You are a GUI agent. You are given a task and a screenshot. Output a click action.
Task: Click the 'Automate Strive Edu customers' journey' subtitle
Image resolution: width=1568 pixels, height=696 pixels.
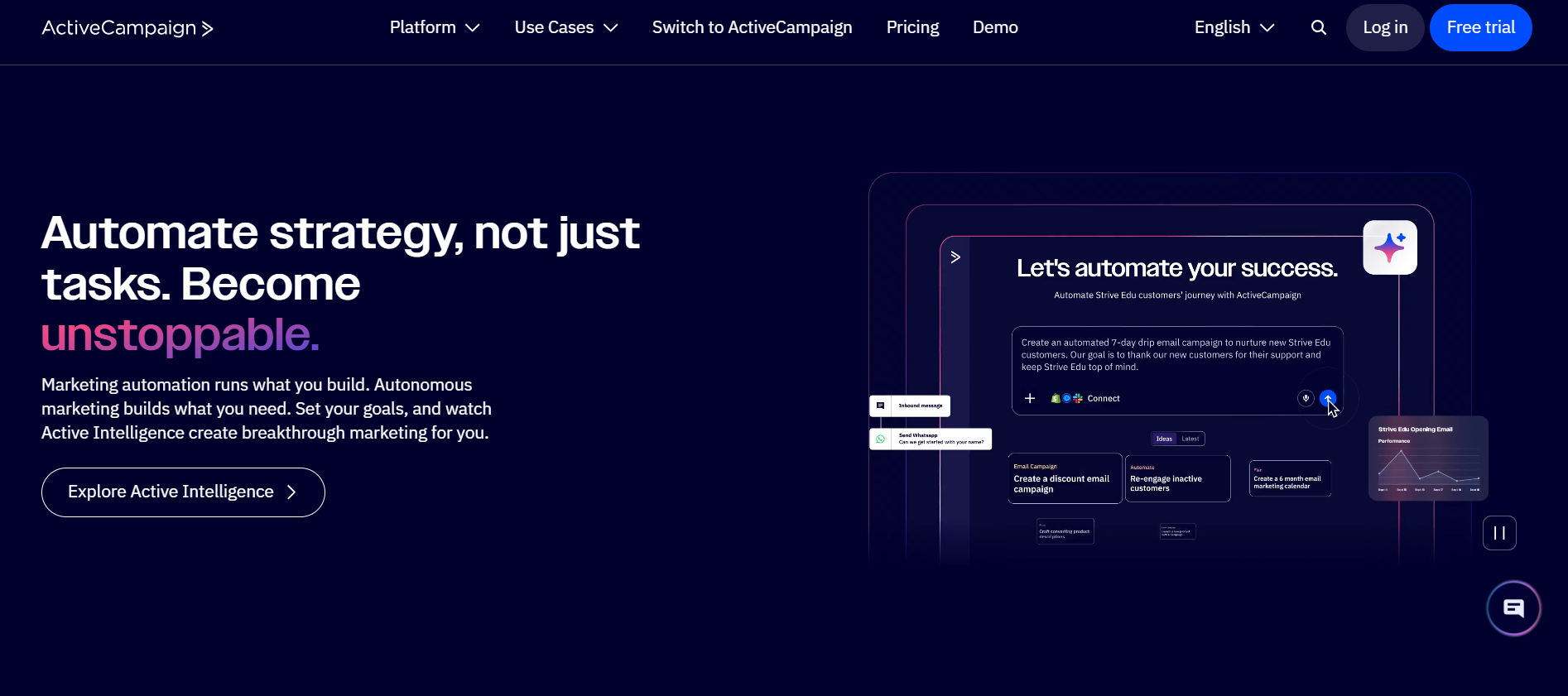1177,295
